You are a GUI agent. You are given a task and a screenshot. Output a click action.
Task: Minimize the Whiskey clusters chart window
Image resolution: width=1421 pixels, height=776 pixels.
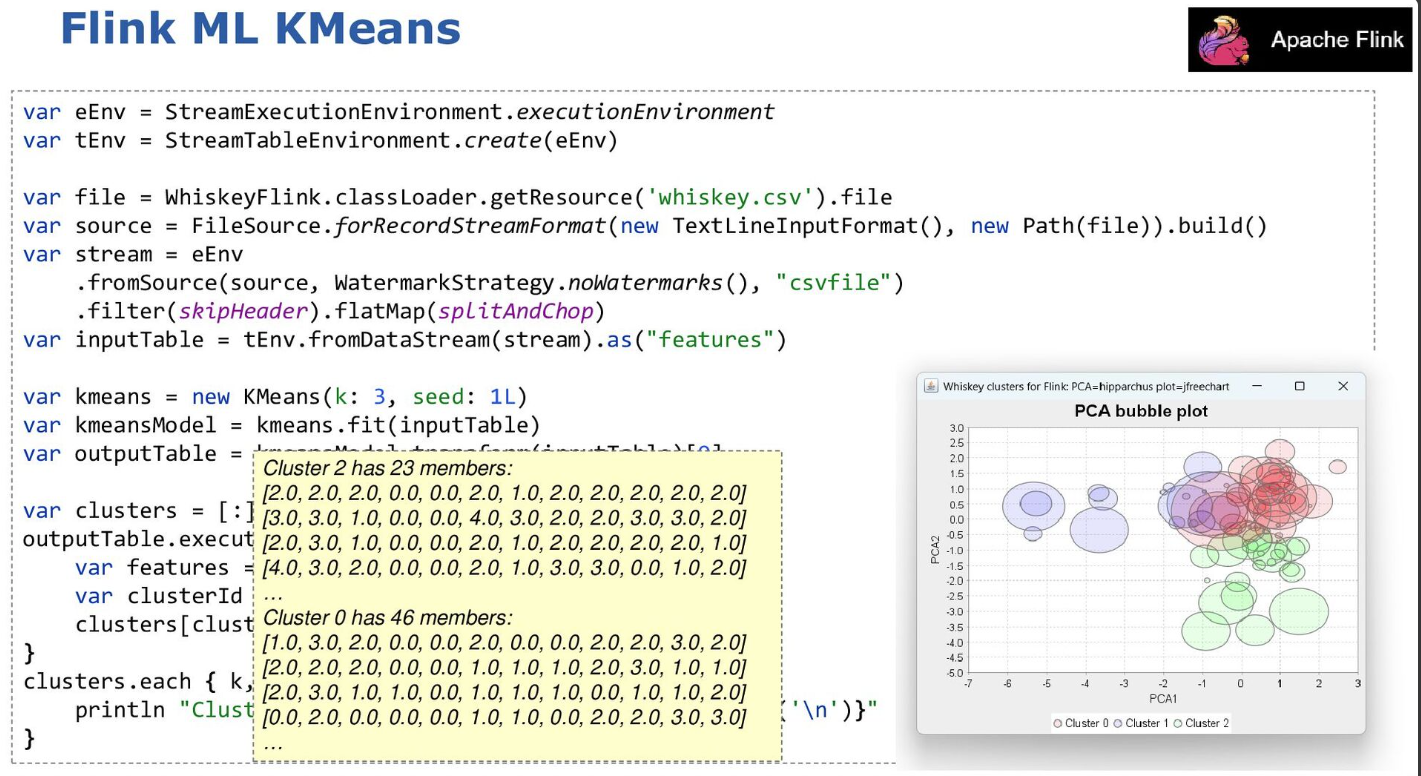pyautogui.click(x=1257, y=386)
